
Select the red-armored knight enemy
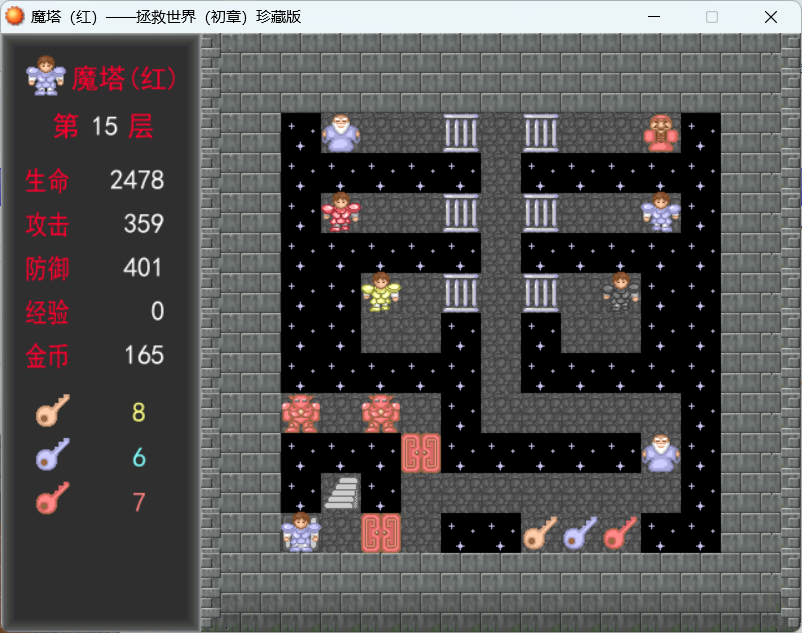pos(341,213)
